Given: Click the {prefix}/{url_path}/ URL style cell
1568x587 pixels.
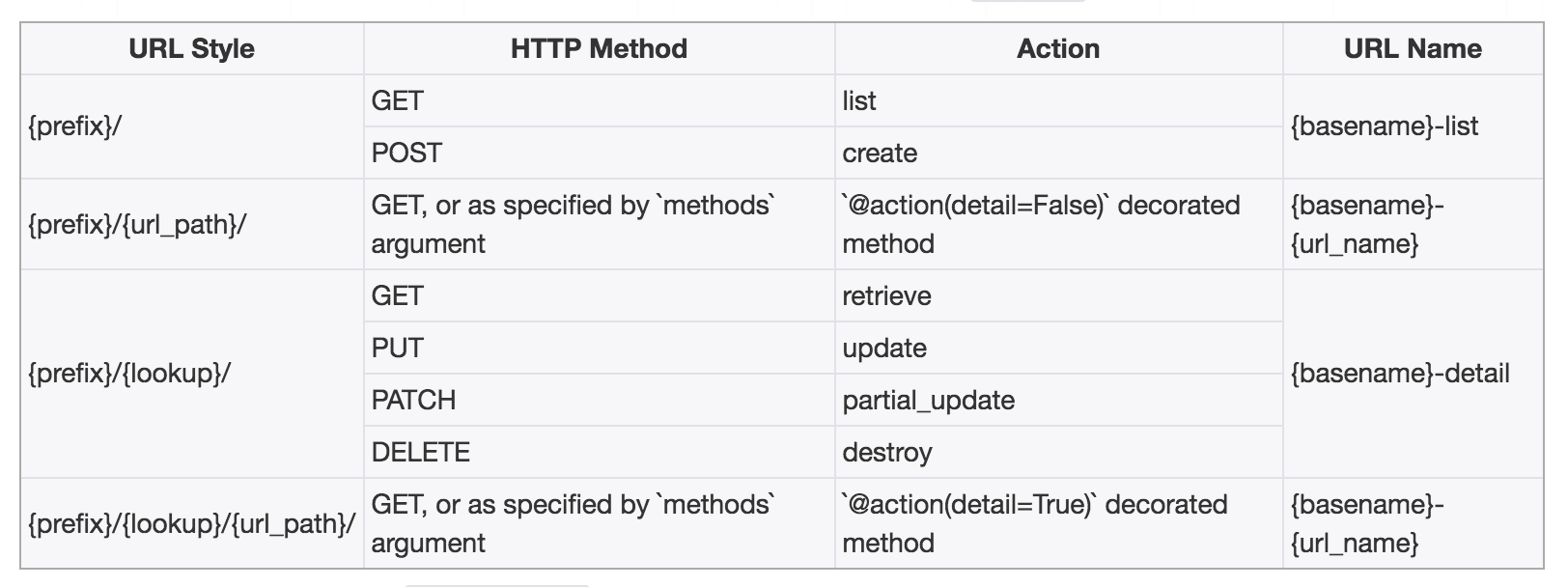Looking at the screenshot, I should tap(137, 225).
